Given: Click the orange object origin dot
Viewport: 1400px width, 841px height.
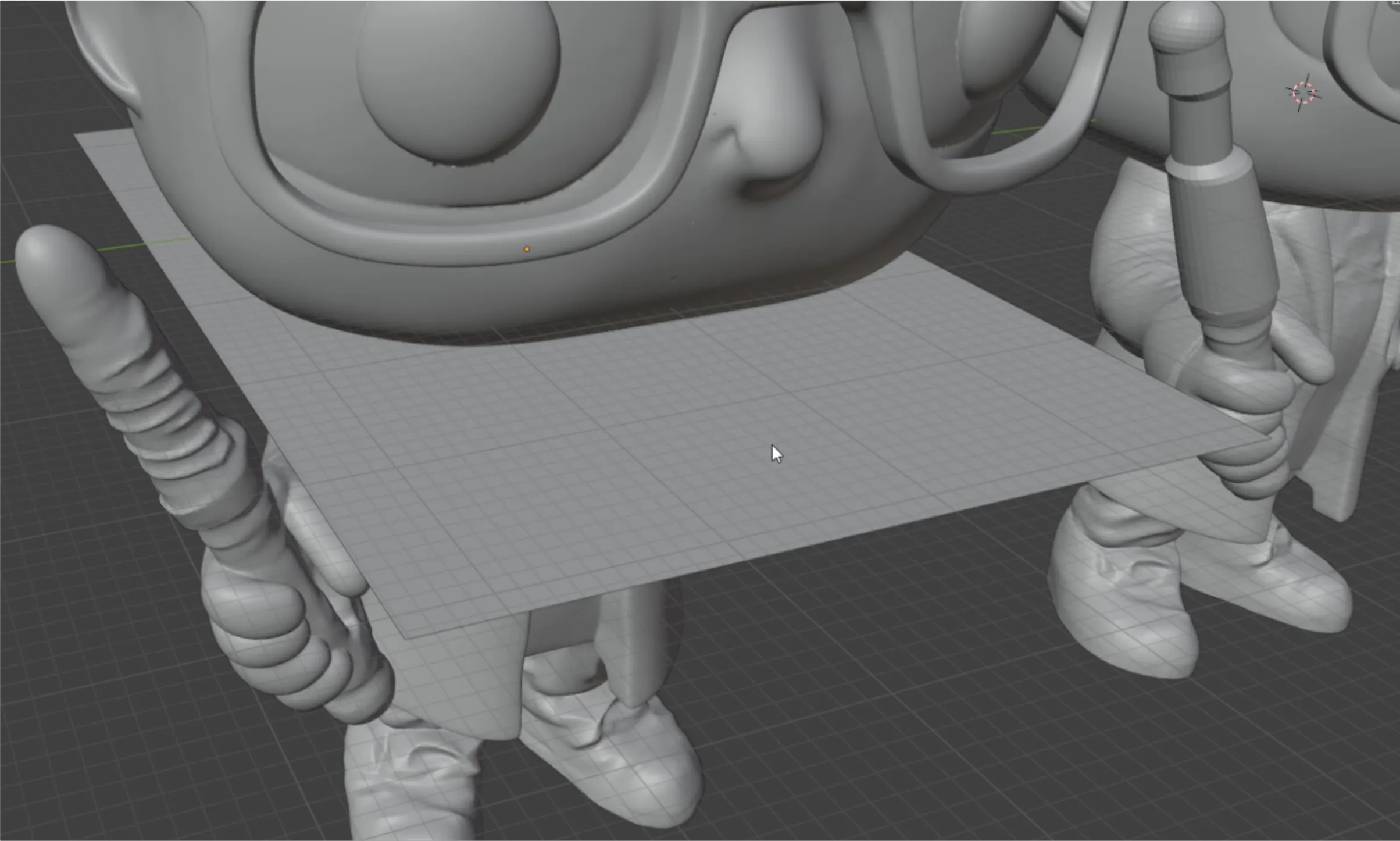Looking at the screenshot, I should [527, 249].
